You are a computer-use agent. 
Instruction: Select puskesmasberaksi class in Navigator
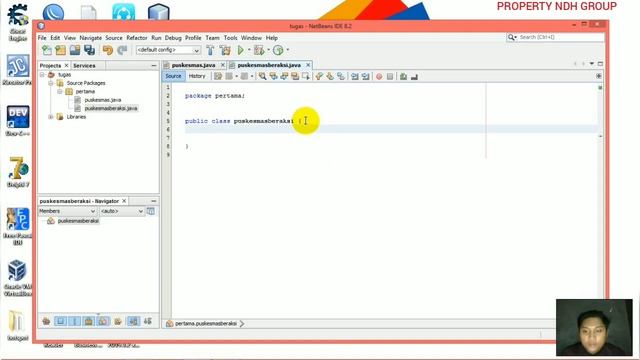pyautogui.click(x=78, y=221)
